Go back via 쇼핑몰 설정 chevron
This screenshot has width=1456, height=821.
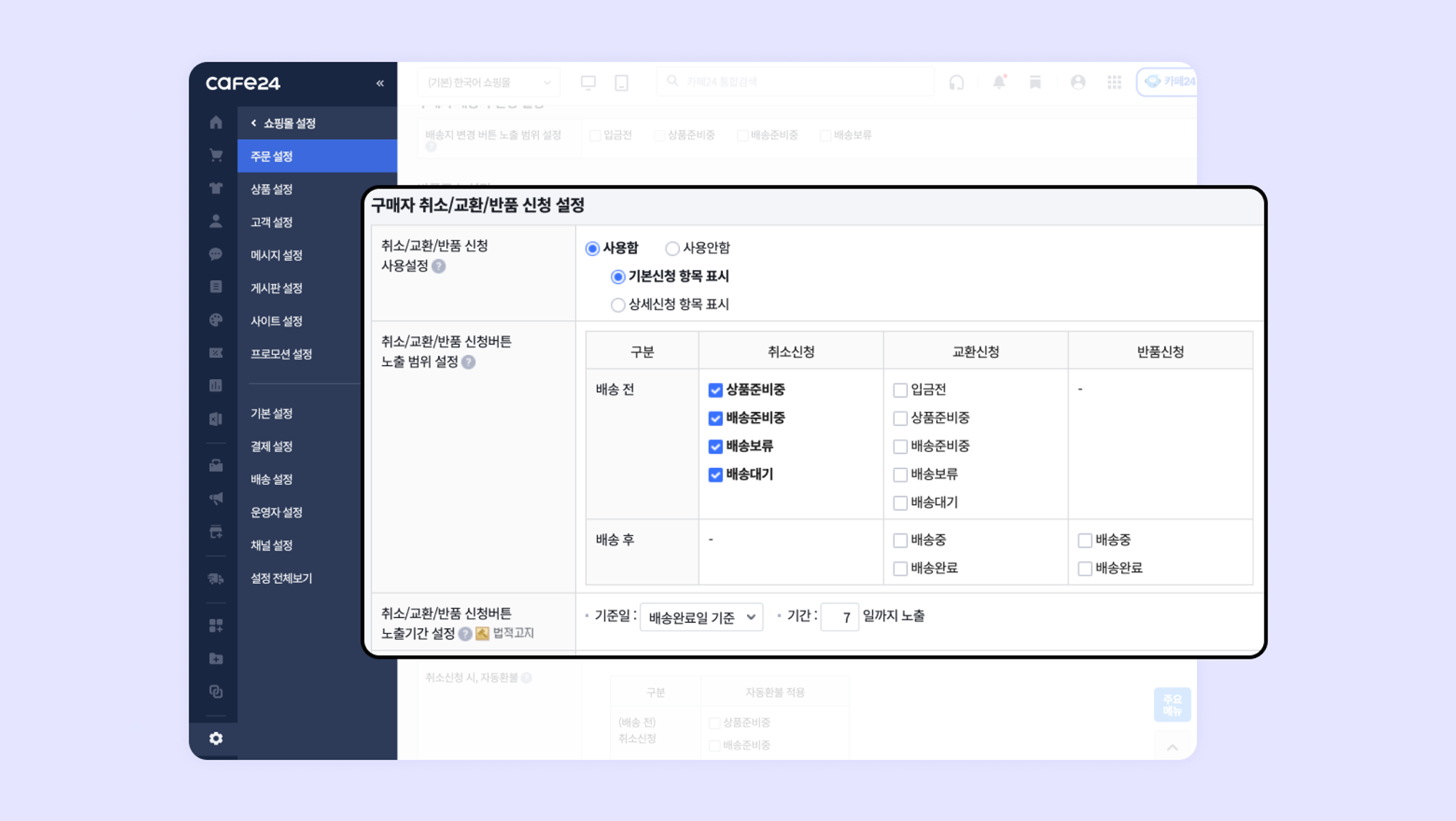(x=254, y=123)
